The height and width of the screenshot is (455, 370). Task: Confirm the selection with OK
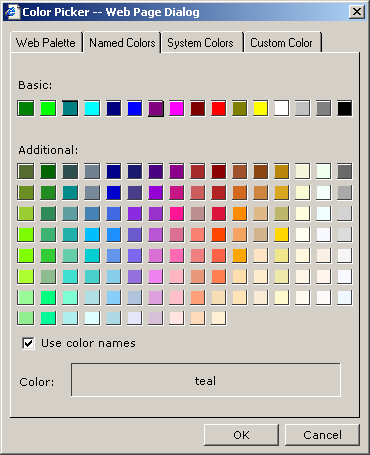coord(241,435)
